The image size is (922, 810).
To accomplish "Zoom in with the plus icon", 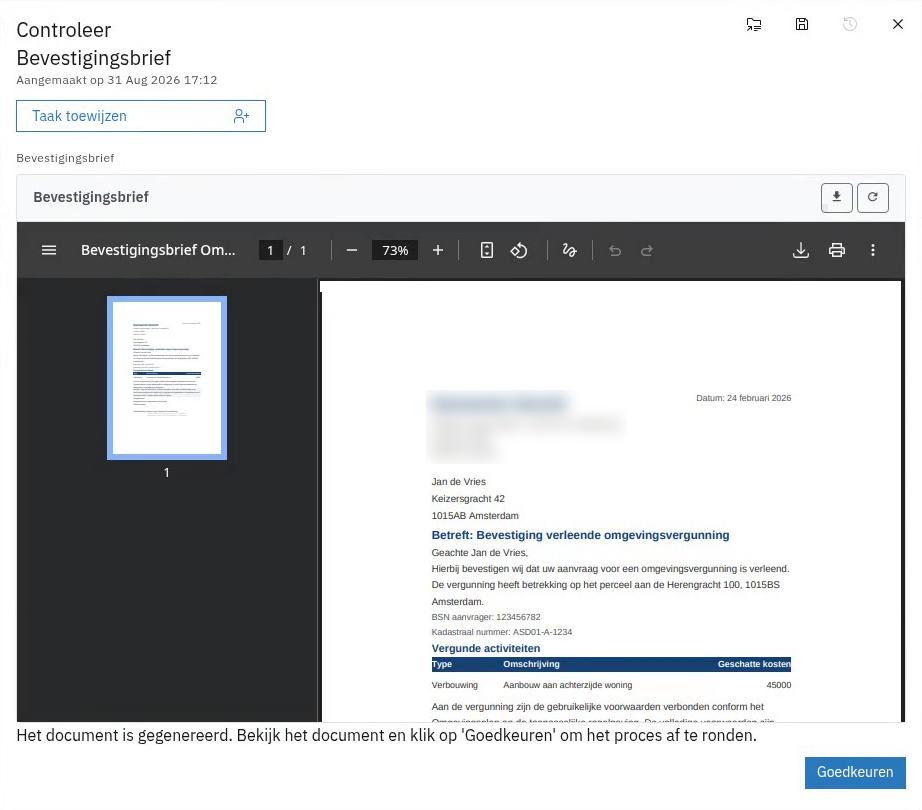I will [x=437, y=250].
